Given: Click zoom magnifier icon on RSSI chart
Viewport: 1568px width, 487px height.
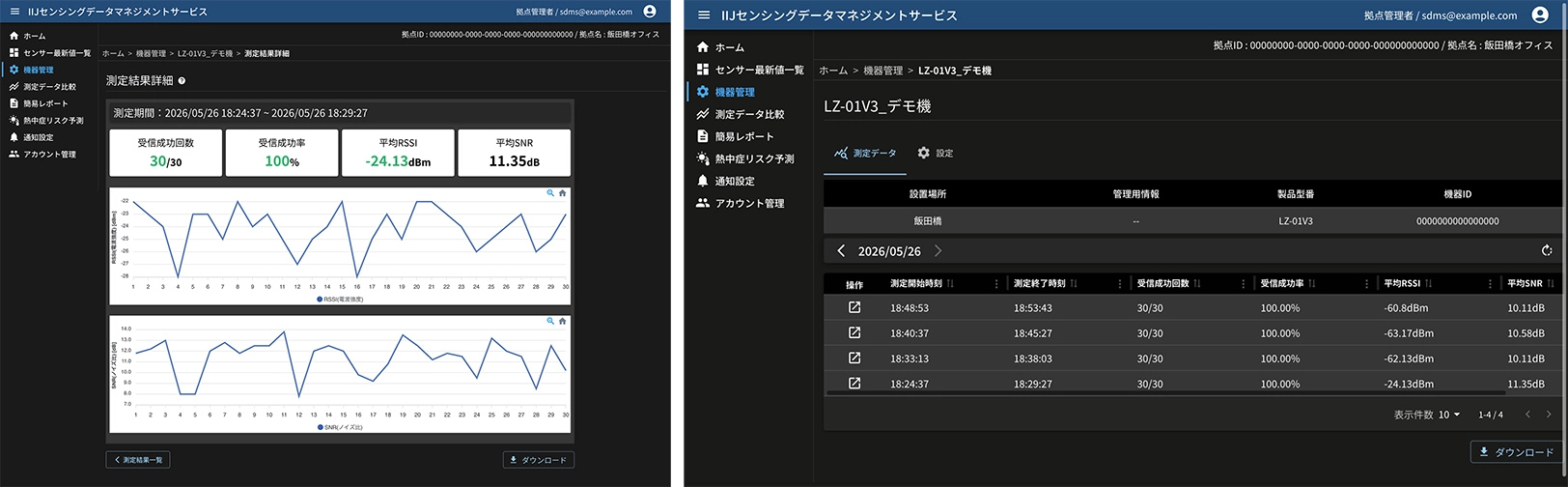Looking at the screenshot, I should [550, 193].
